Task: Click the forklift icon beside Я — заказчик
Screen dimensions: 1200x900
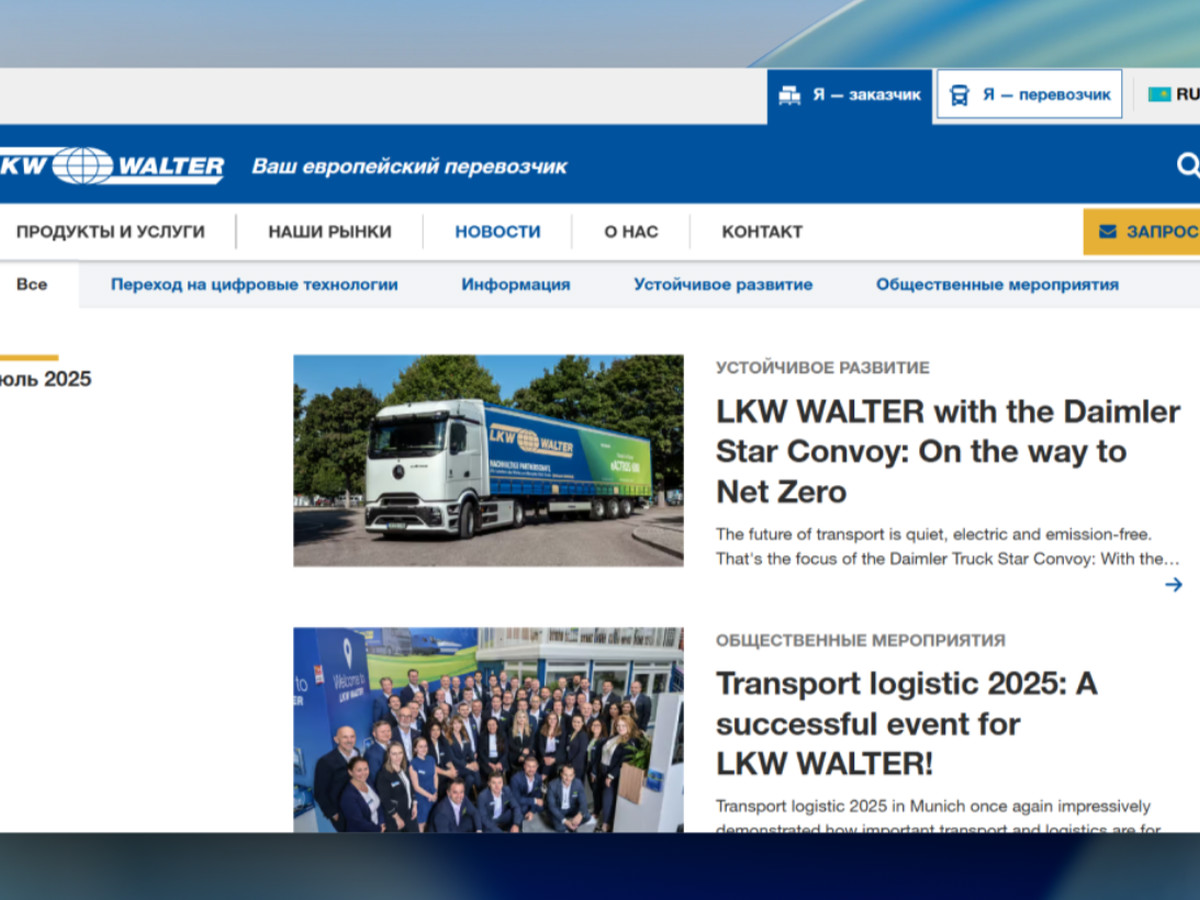Action: [x=790, y=95]
